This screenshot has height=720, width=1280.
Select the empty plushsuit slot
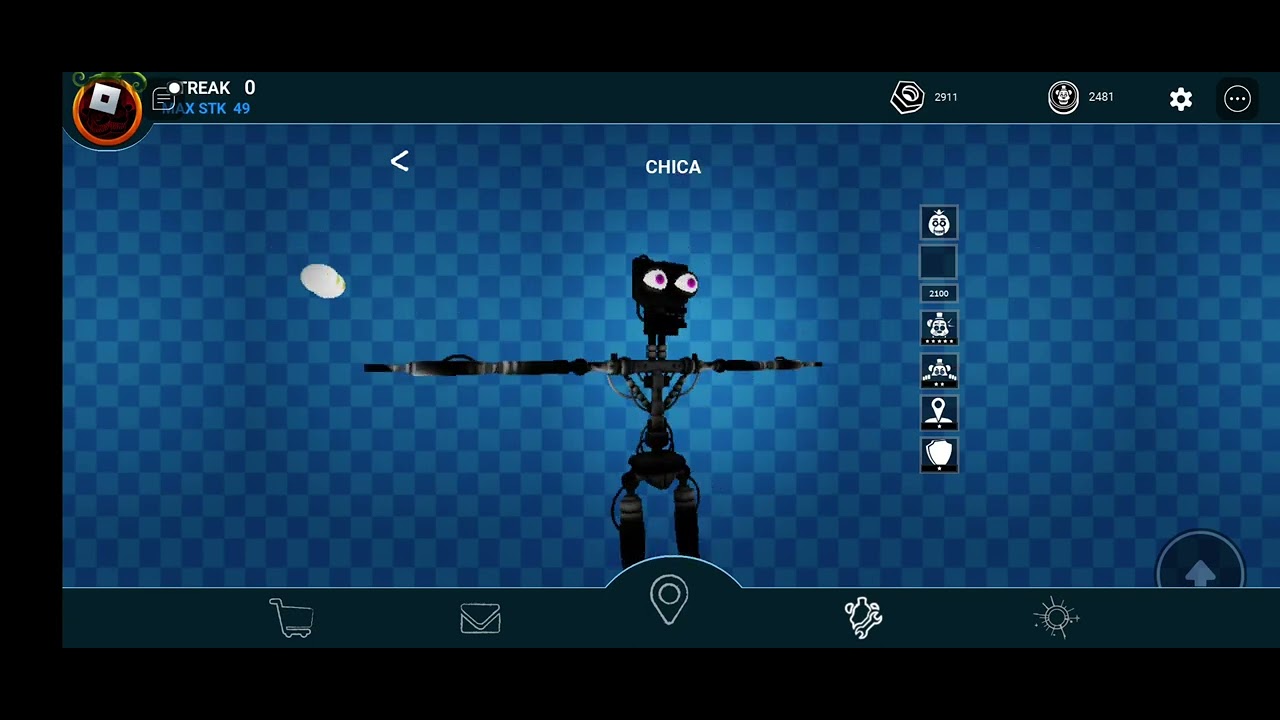click(x=938, y=263)
